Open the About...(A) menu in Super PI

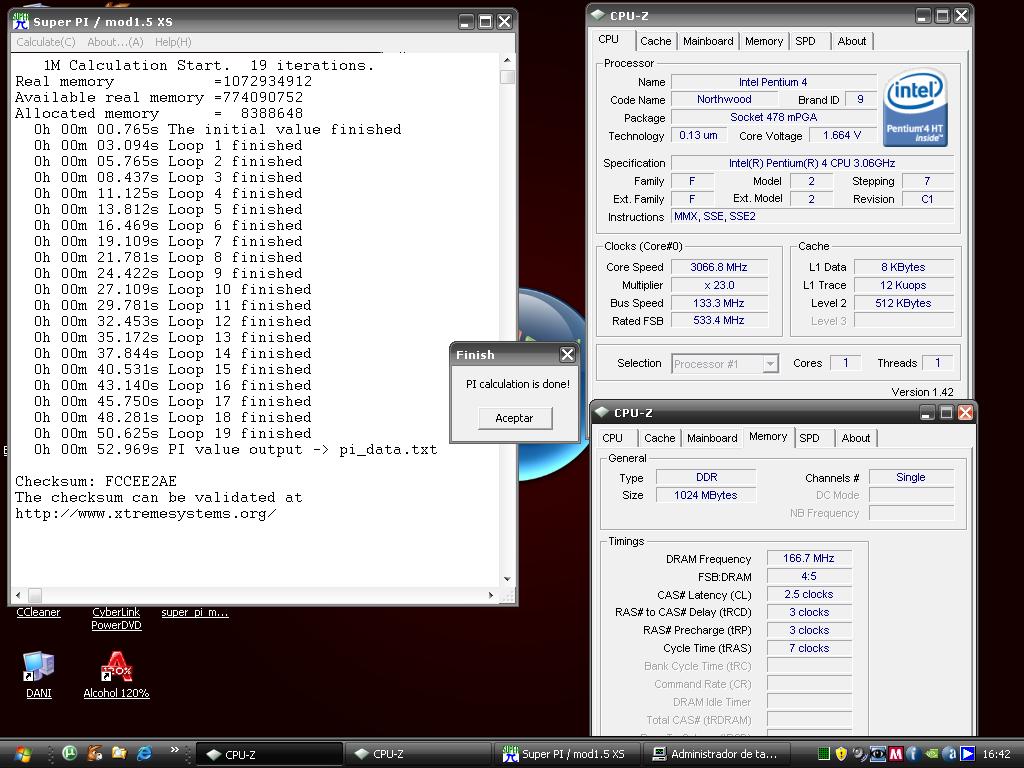click(116, 42)
